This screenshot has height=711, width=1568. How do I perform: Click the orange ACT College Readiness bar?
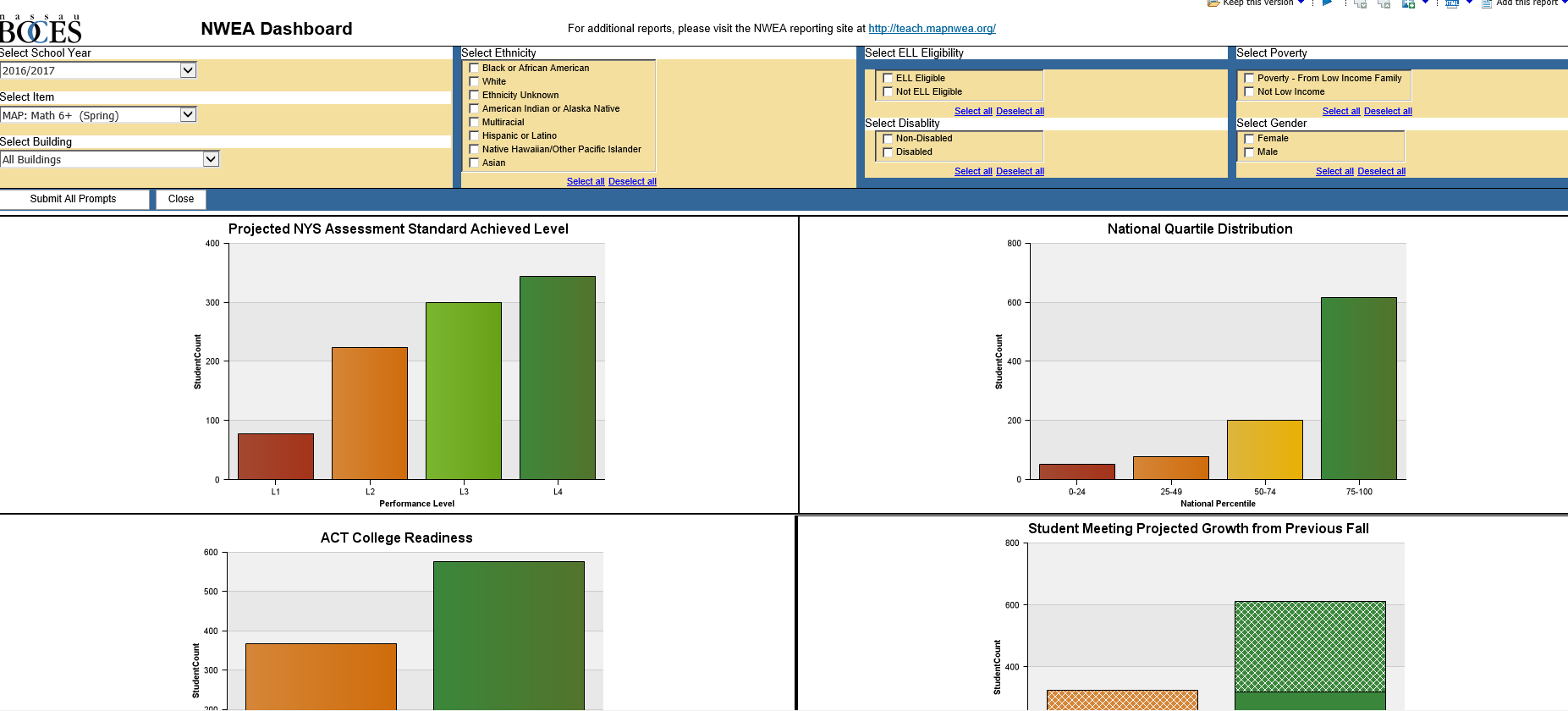pos(321,676)
